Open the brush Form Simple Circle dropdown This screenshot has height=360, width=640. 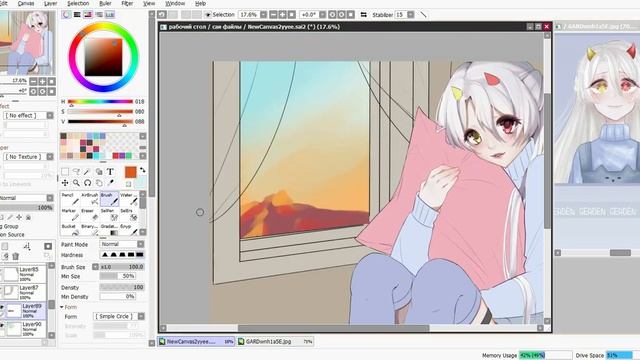tap(141, 316)
